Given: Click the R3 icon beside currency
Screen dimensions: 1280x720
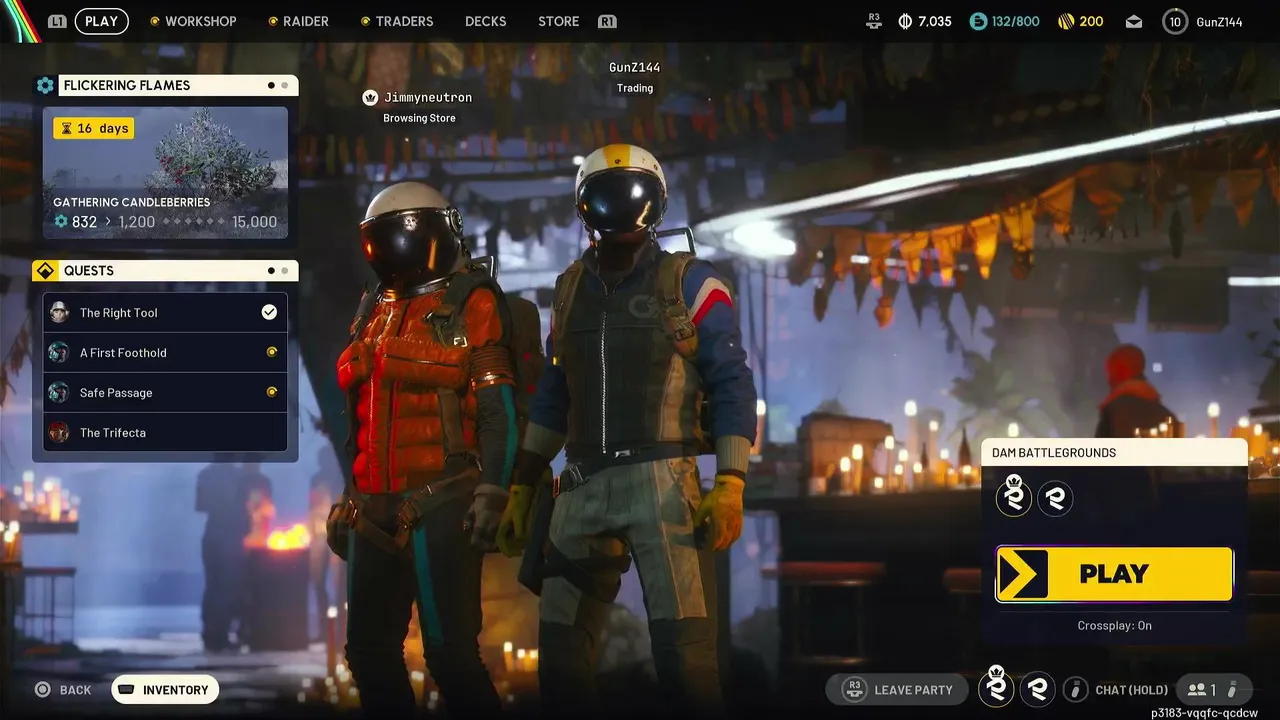Looking at the screenshot, I should pos(874,20).
